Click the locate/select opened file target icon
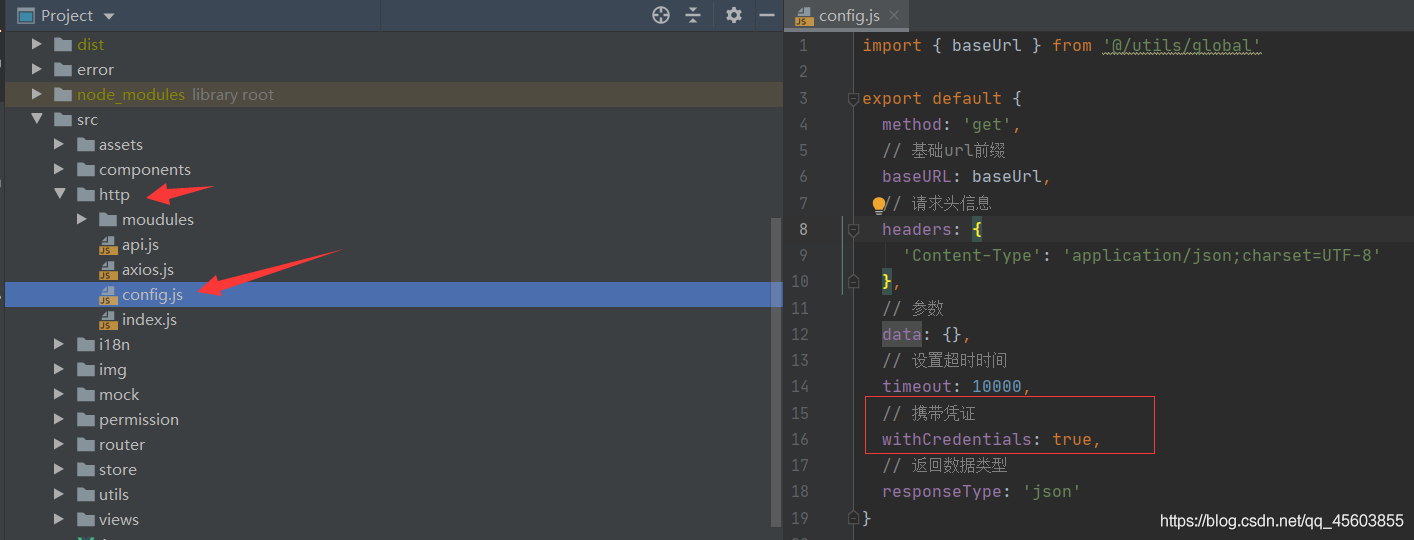The width and height of the screenshot is (1414, 540). [661, 15]
